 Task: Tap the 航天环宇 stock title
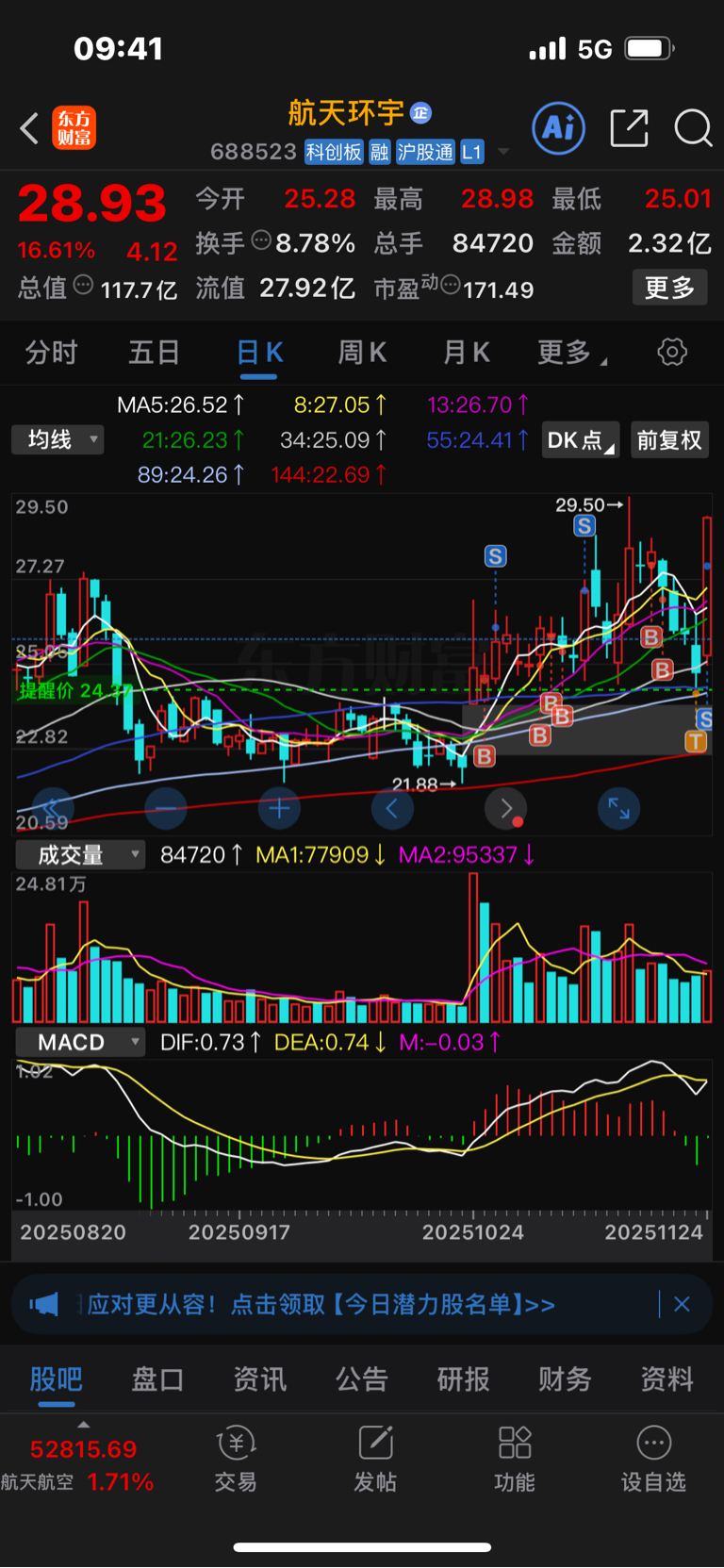[346, 113]
